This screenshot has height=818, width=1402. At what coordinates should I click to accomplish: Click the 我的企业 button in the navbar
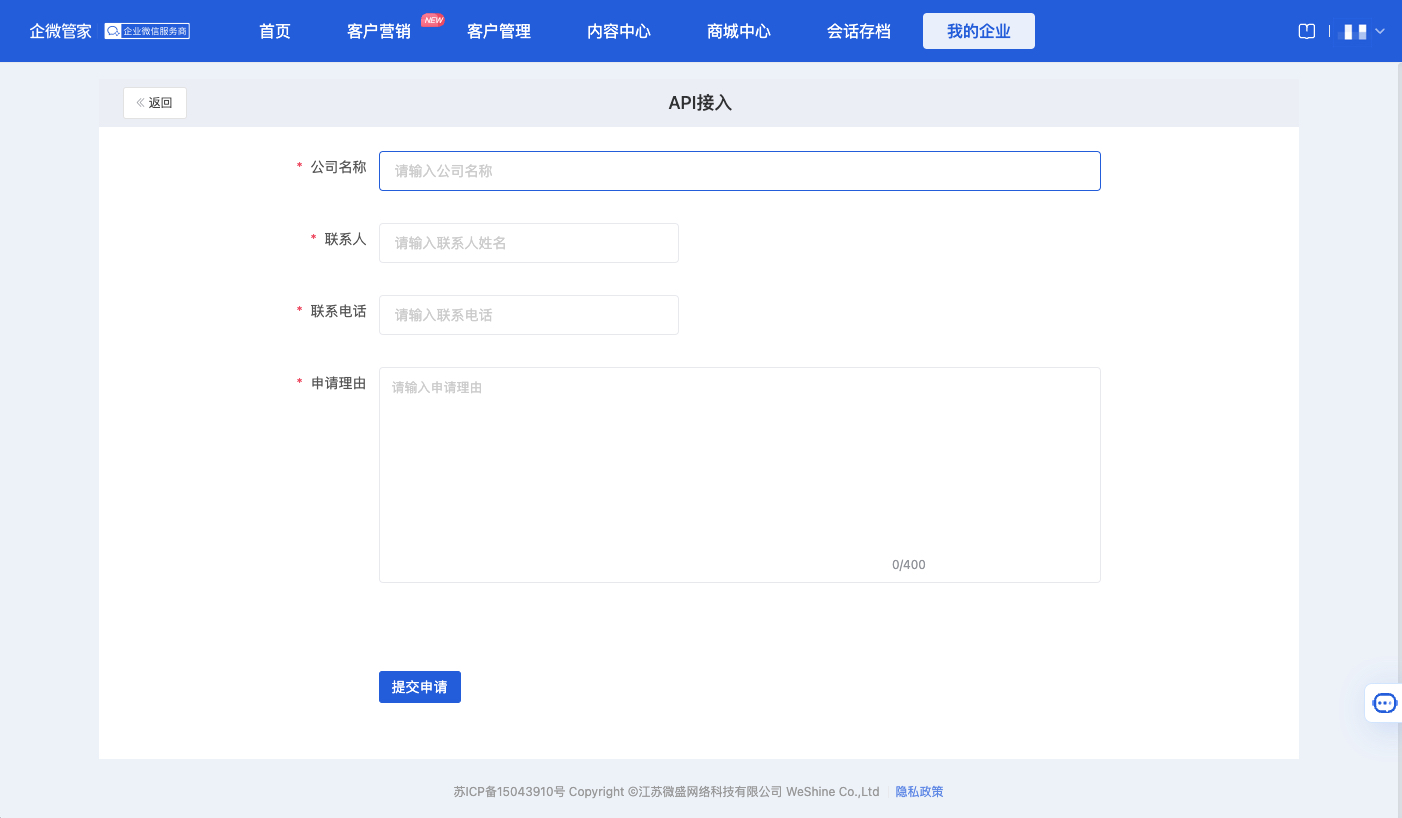point(978,31)
